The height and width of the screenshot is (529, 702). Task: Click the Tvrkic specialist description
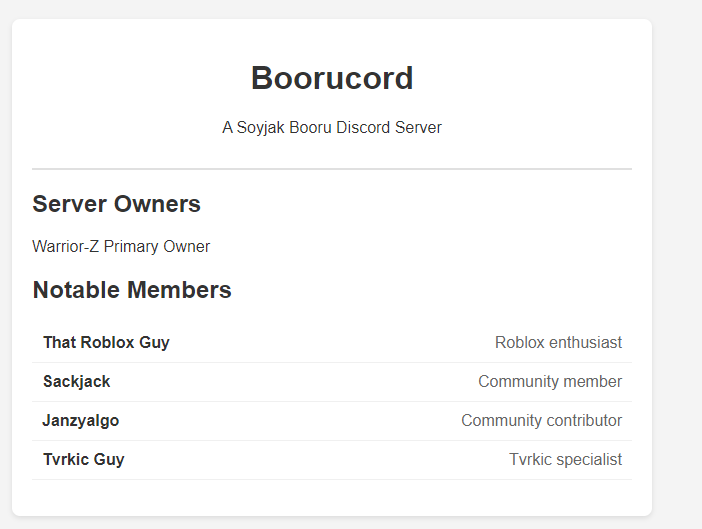(x=565, y=460)
